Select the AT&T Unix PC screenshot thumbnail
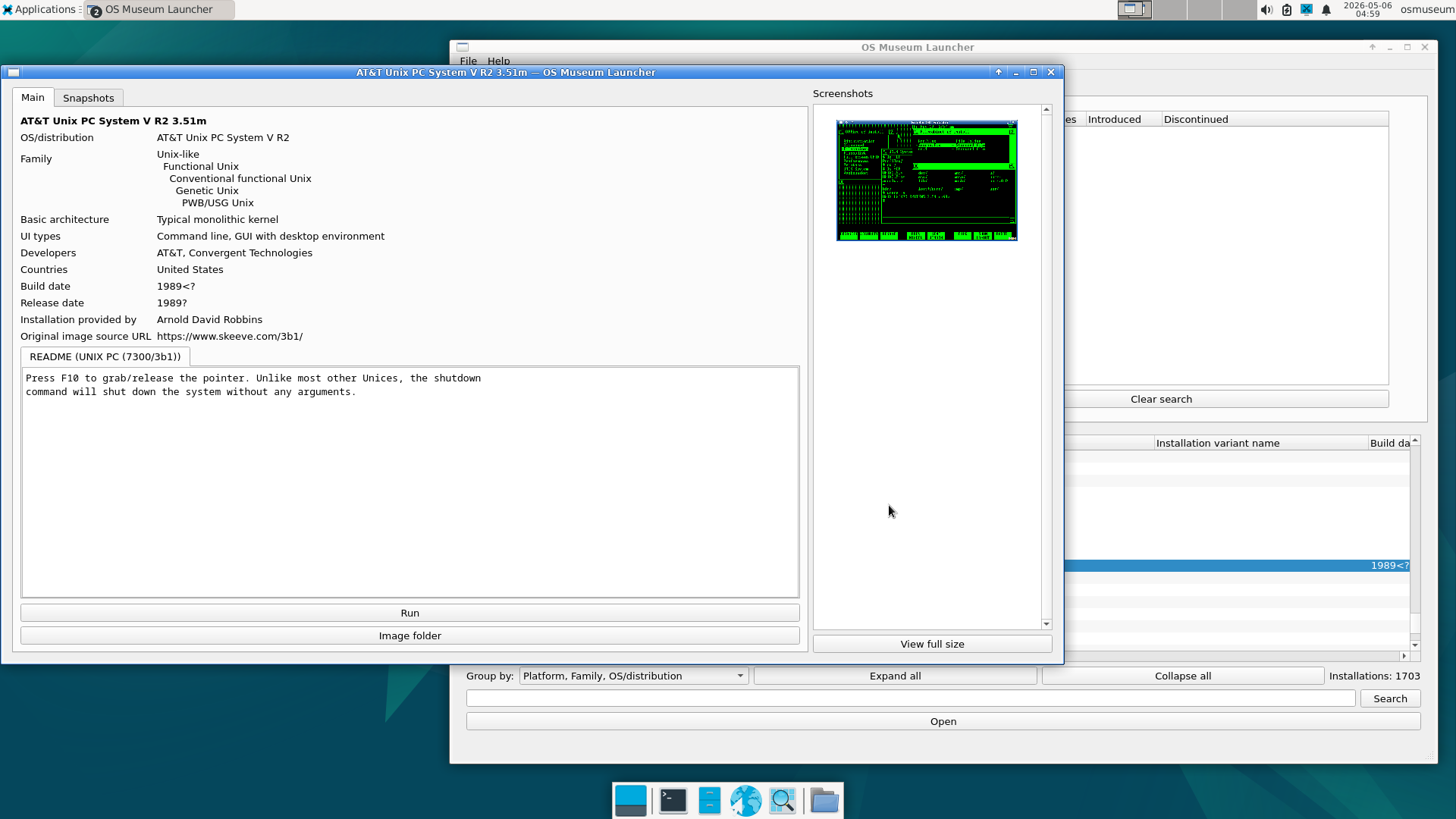 927,180
